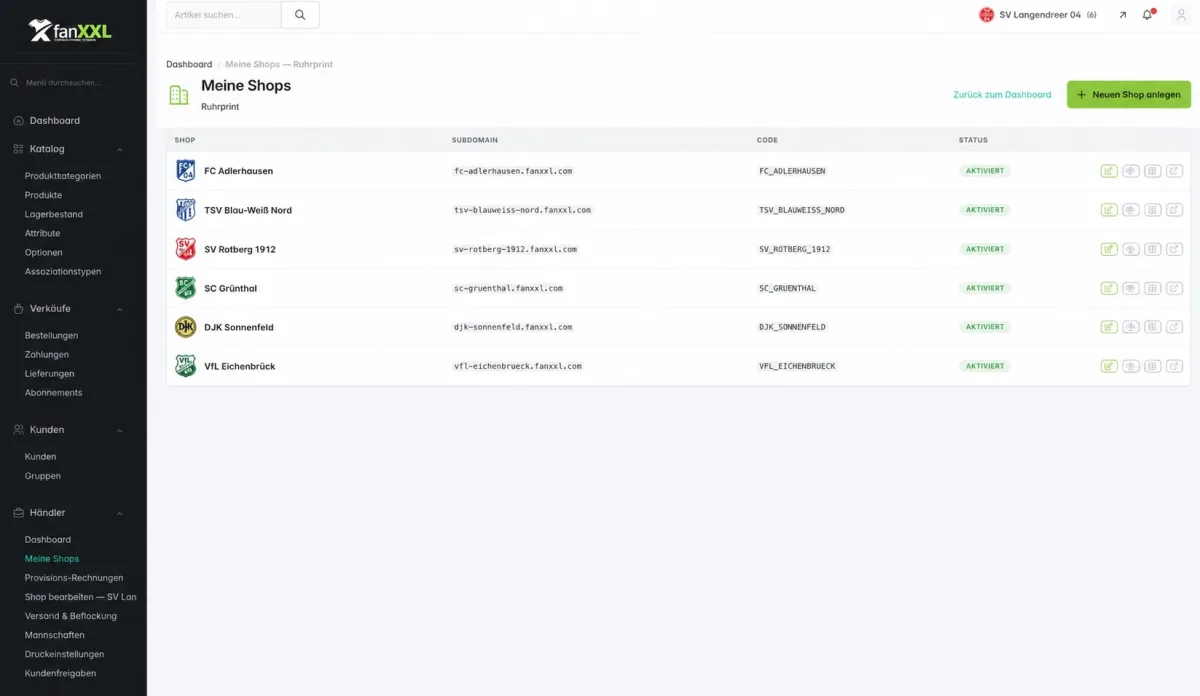Edit DJK Sonnenfeld shop pencil icon

[x=1109, y=327]
